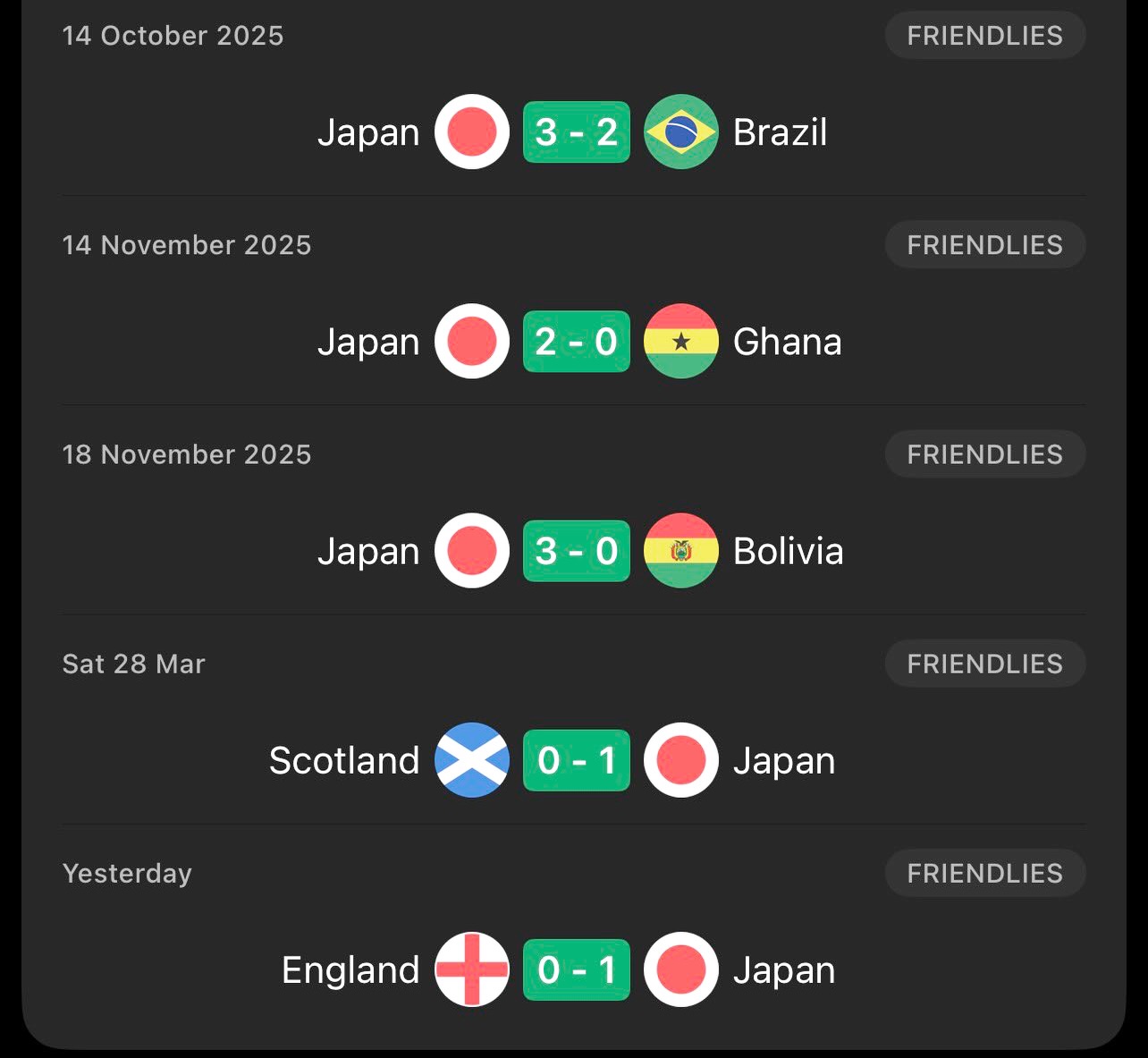Tap the Bolivia flag icon

point(680,550)
